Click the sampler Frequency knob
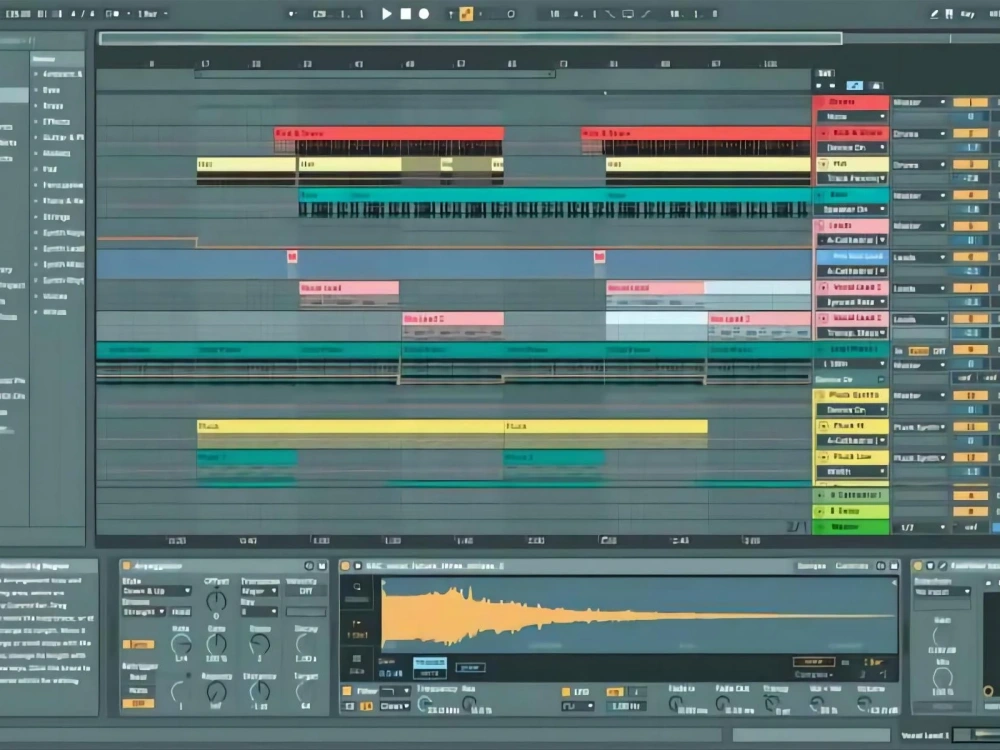This screenshot has width=1000, height=750. (x=424, y=704)
